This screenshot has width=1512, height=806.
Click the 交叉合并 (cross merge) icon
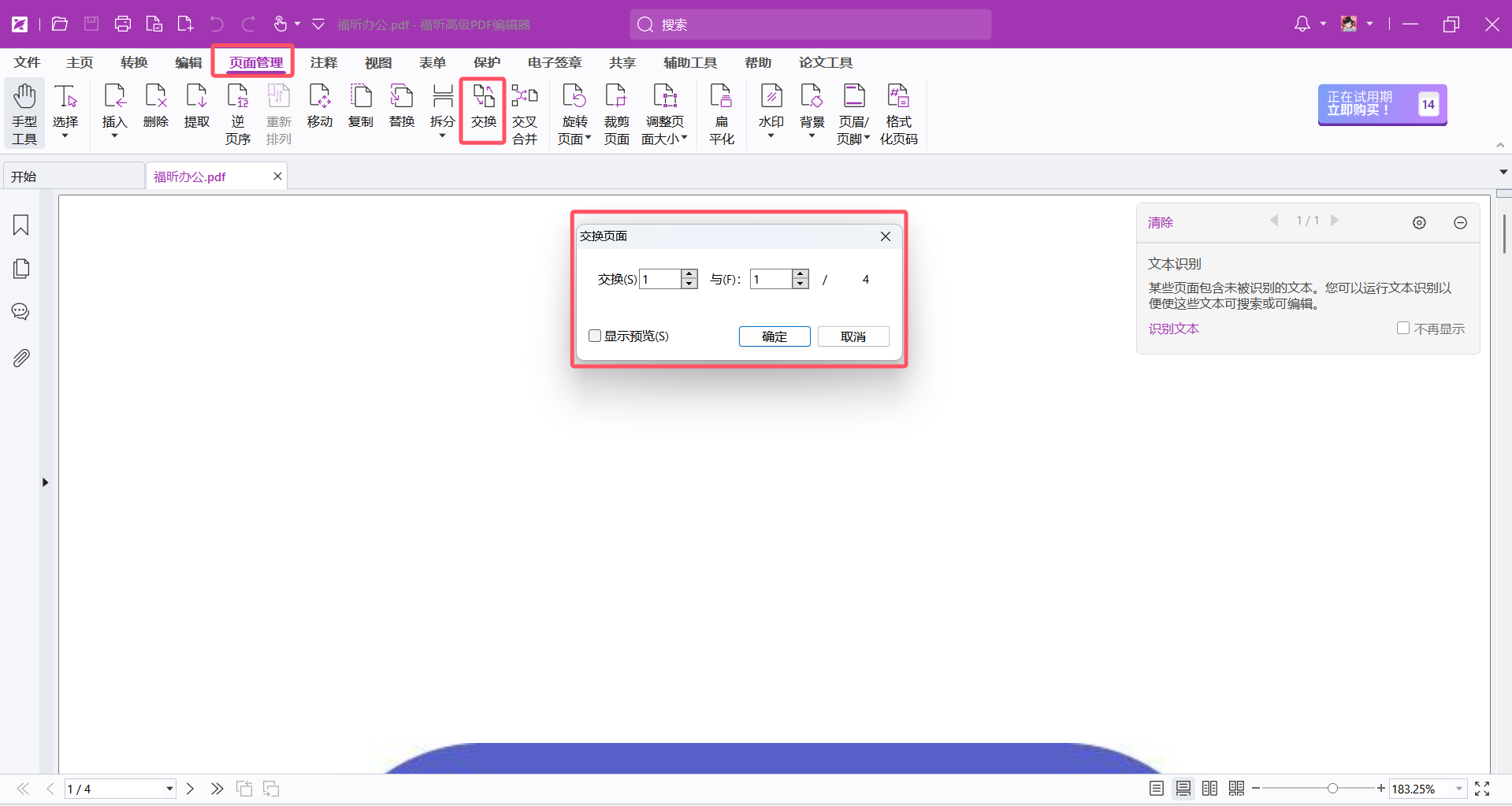524,113
